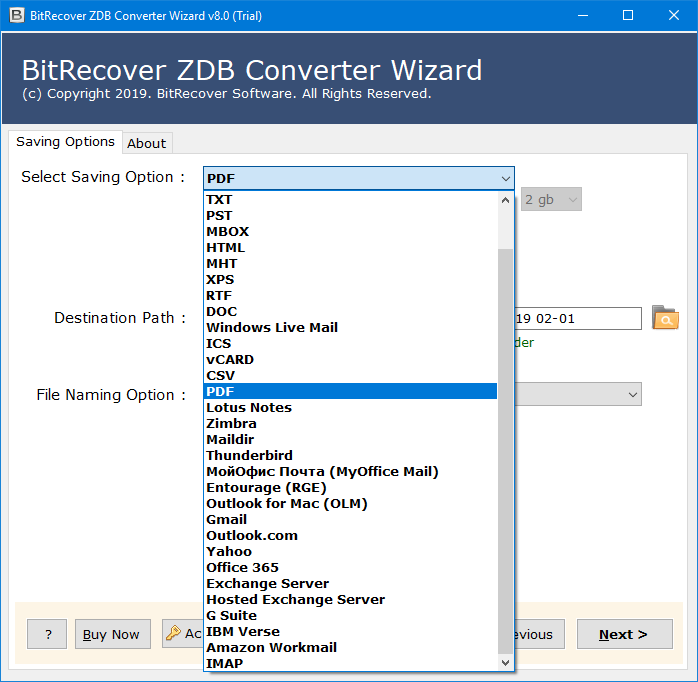Choose Hosted Exchange Server entry
The height and width of the screenshot is (682, 698).
(x=350, y=600)
